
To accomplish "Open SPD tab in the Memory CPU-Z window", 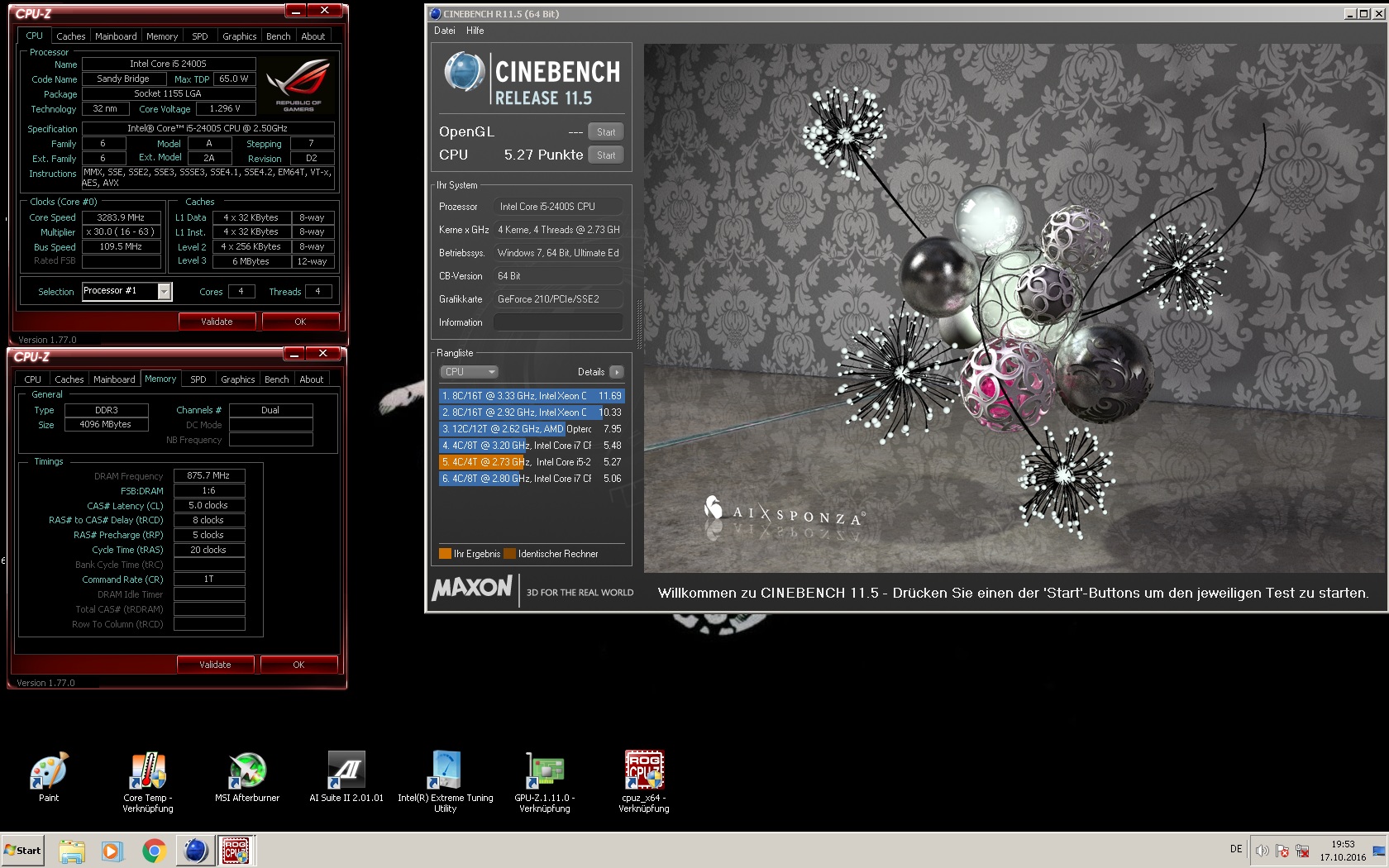I will (x=198, y=379).
